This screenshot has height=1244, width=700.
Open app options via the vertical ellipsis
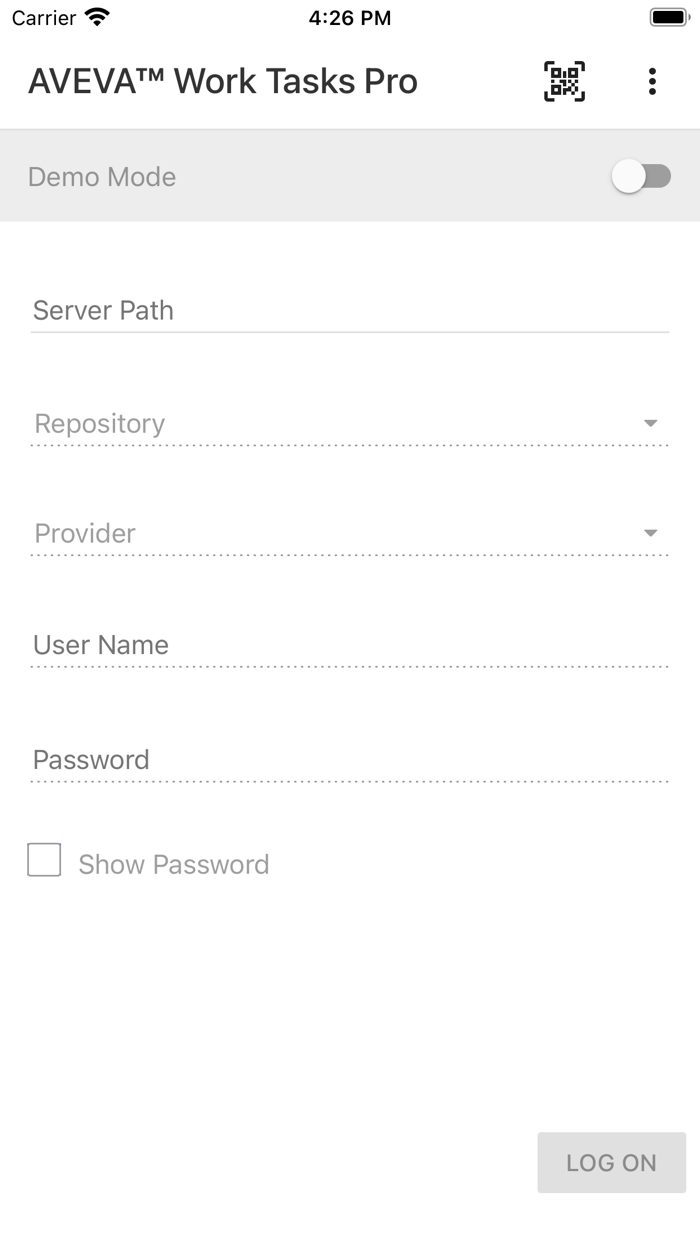click(x=653, y=81)
